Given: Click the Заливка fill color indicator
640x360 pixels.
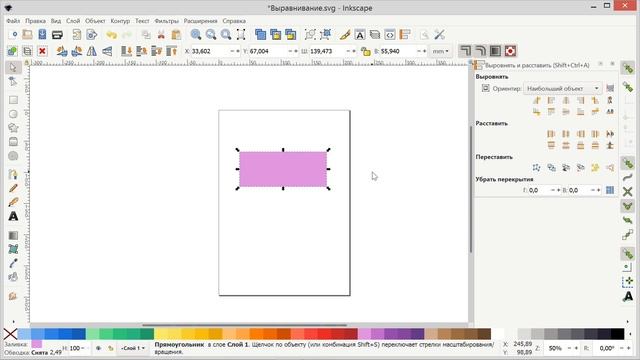Looking at the screenshot, I should pos(37,344).
